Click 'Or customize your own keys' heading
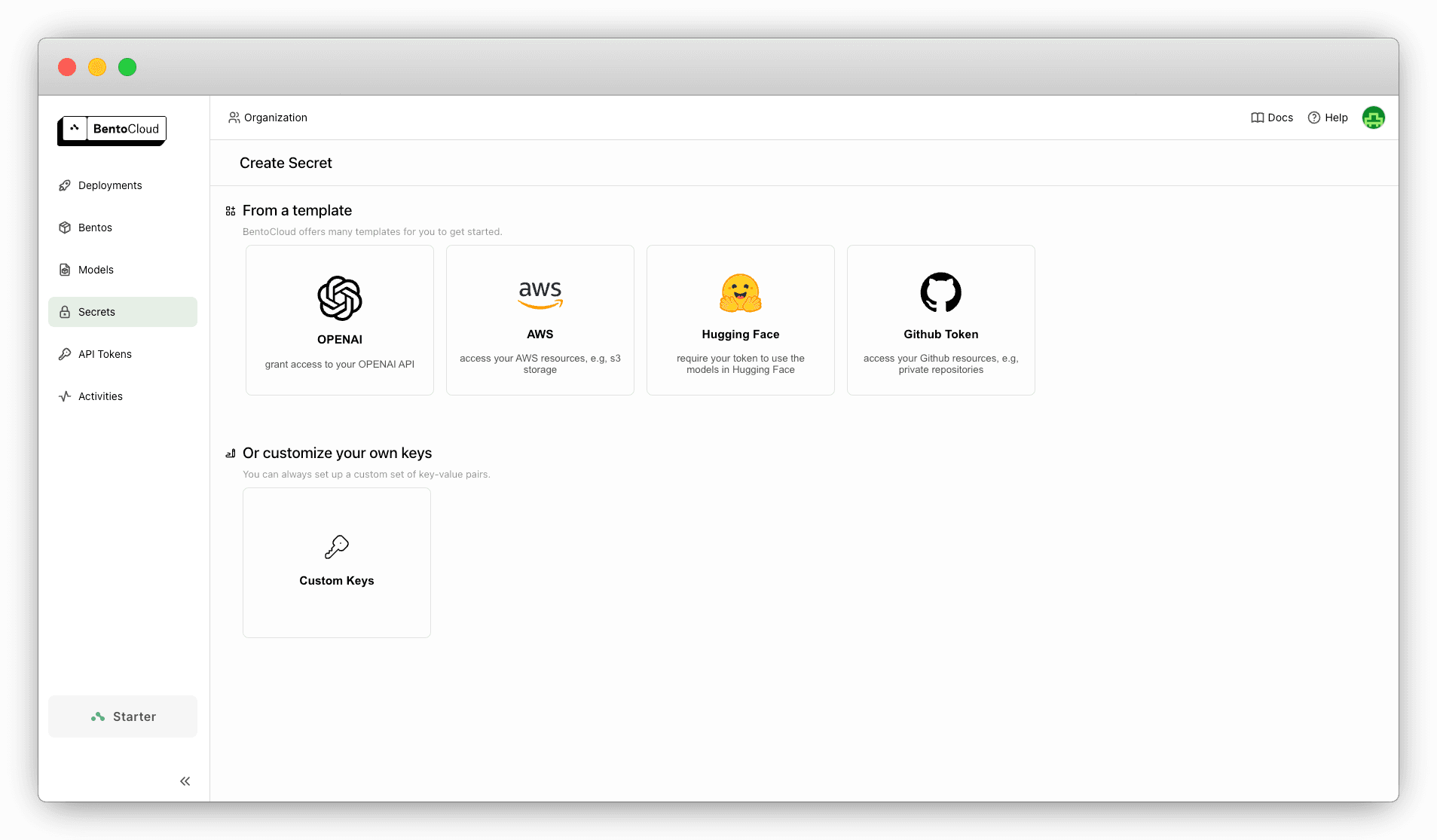This screenshot has height=840, width=1437. 337,453
